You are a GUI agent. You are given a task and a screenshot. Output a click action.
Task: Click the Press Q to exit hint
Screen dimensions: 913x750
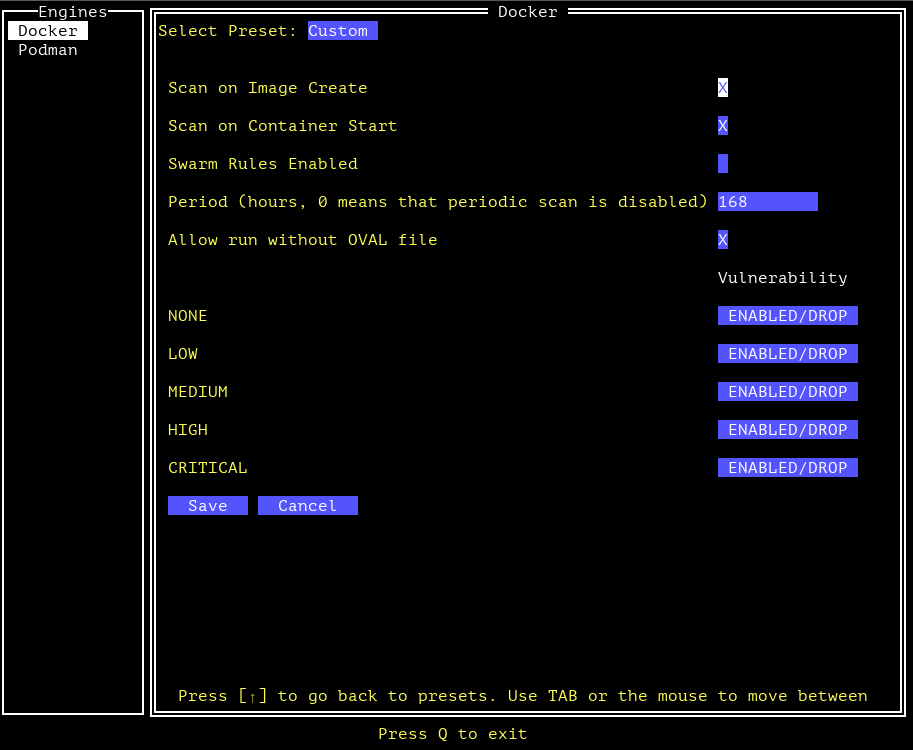click(x=452, y=734)
